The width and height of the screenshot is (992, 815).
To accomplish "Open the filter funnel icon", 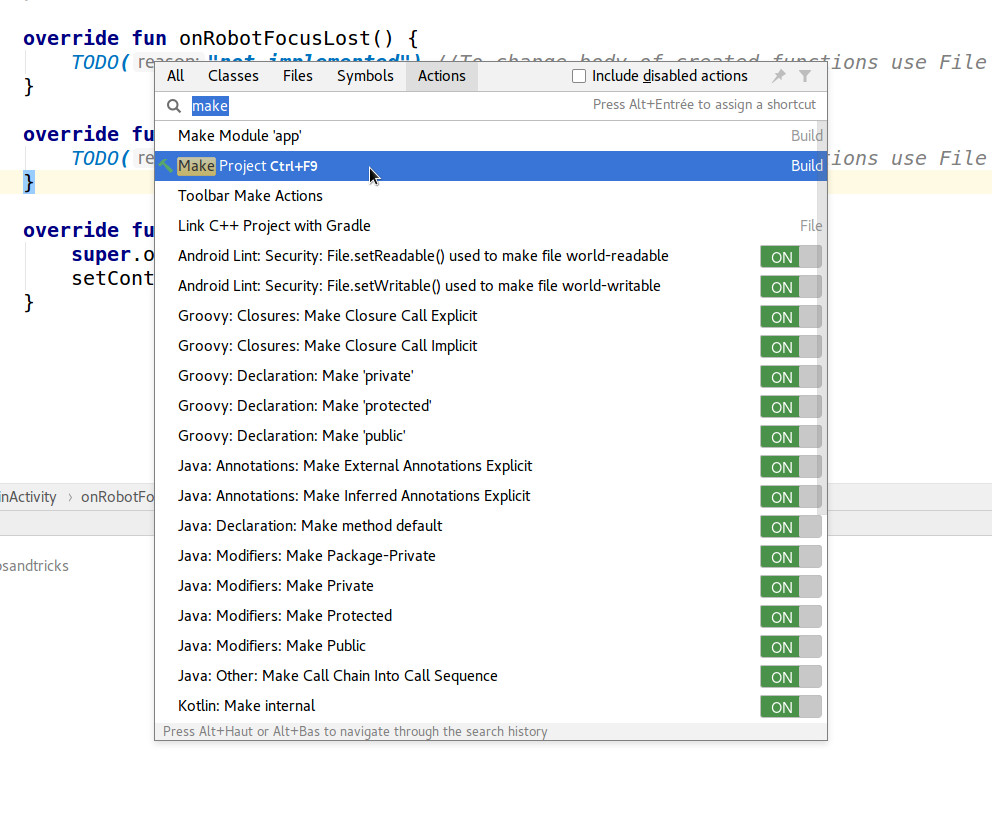I will pos(805,76).
